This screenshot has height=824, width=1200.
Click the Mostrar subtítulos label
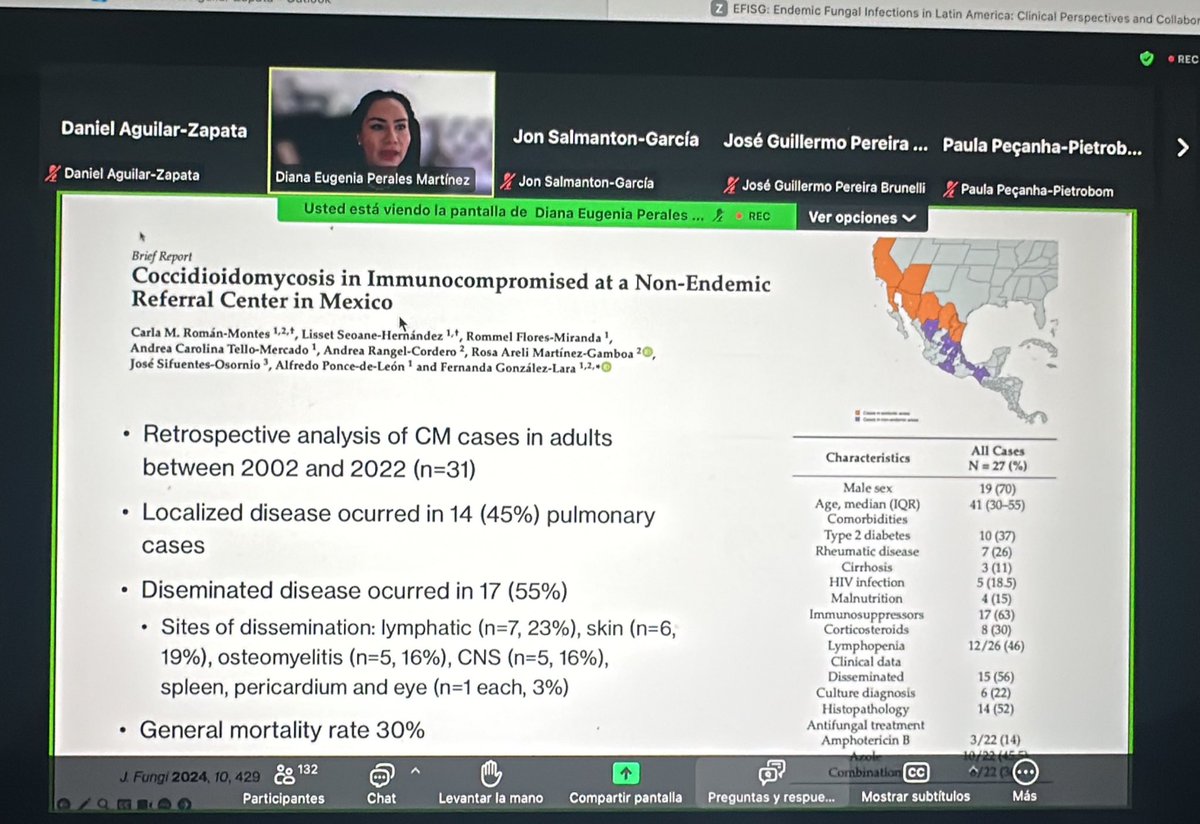click(x=915, y=797)
